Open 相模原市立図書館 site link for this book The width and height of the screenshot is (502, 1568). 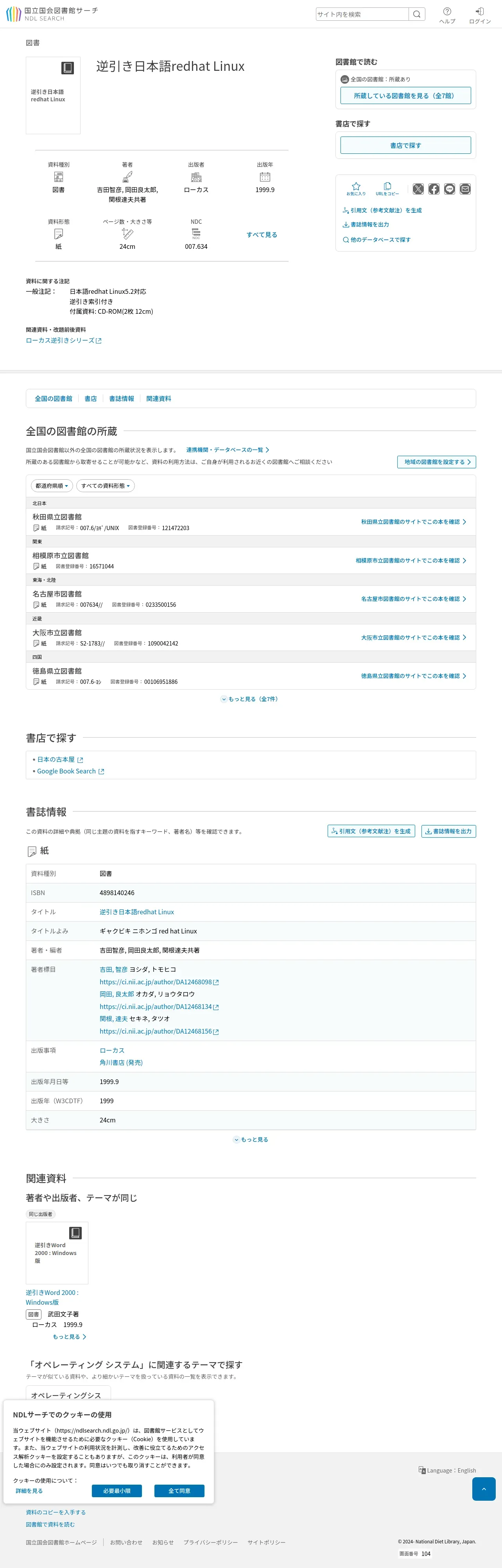[x=411, y=561]
